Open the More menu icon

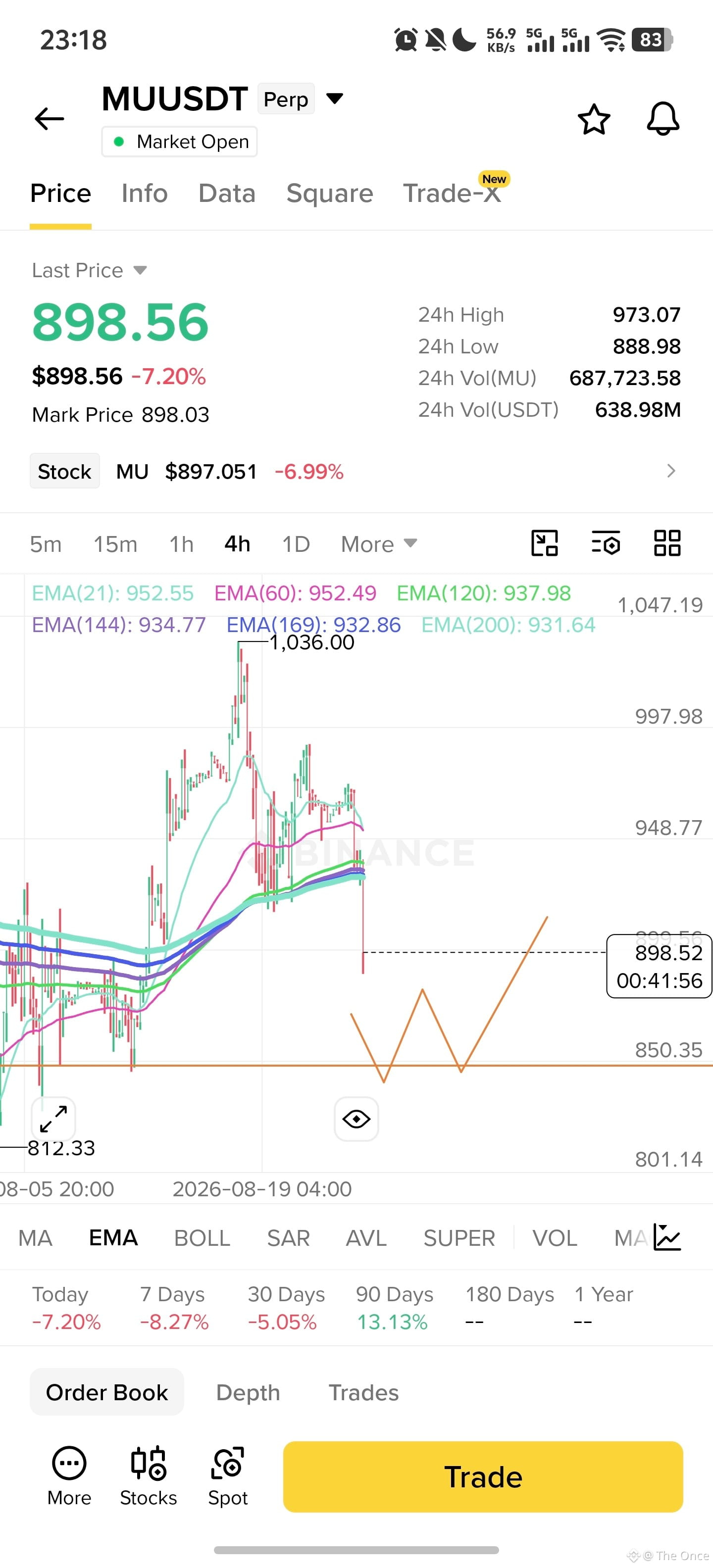point(69,1476)
